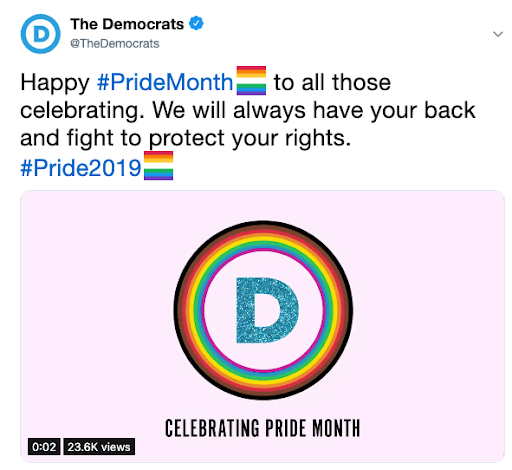The width and height of the screenshot is (512, 470).
Task: Click The Democrats display name
Action: (127, 24)
